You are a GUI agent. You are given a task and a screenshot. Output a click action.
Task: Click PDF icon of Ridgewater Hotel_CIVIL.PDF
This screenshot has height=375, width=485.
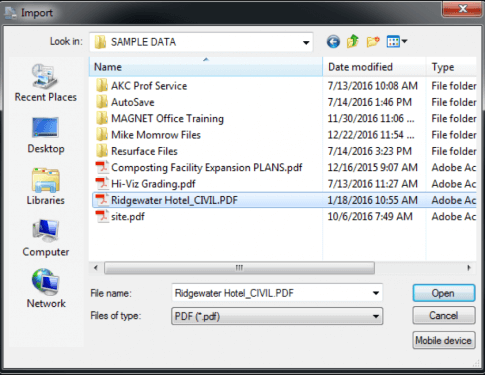tap(102, 200)
